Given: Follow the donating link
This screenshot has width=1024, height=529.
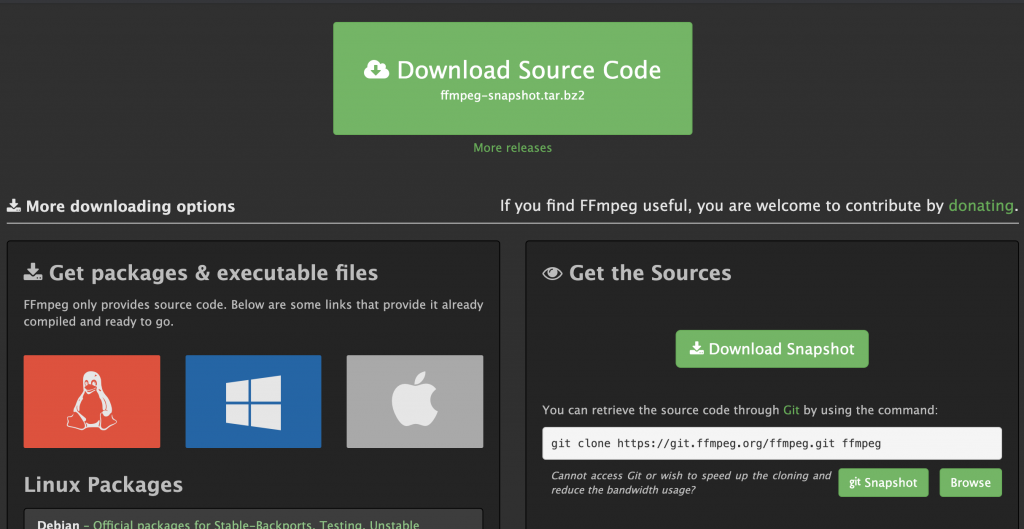Looking at the screenshot, I should (981, 206).
